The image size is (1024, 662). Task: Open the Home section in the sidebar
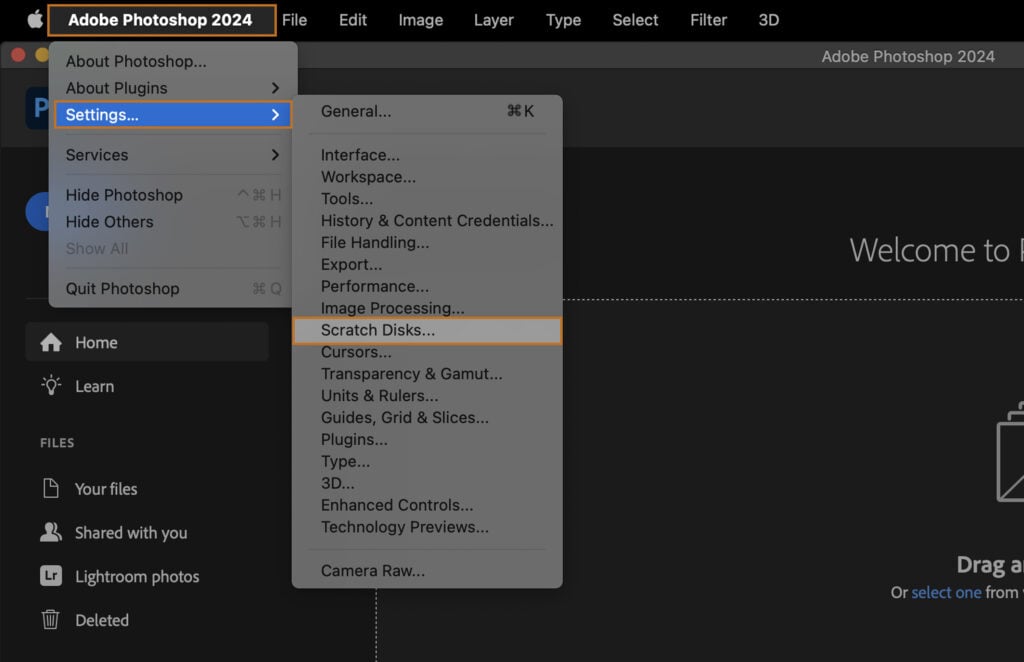(x=96, y=342)
